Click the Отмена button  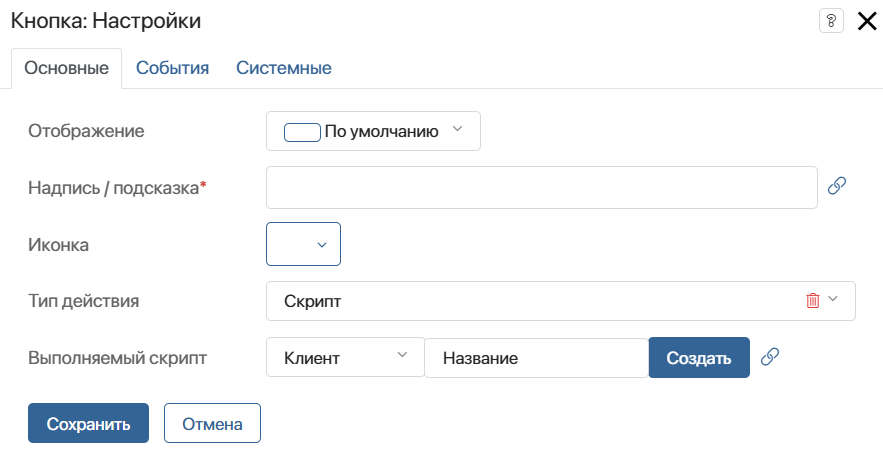coord(212,423)
